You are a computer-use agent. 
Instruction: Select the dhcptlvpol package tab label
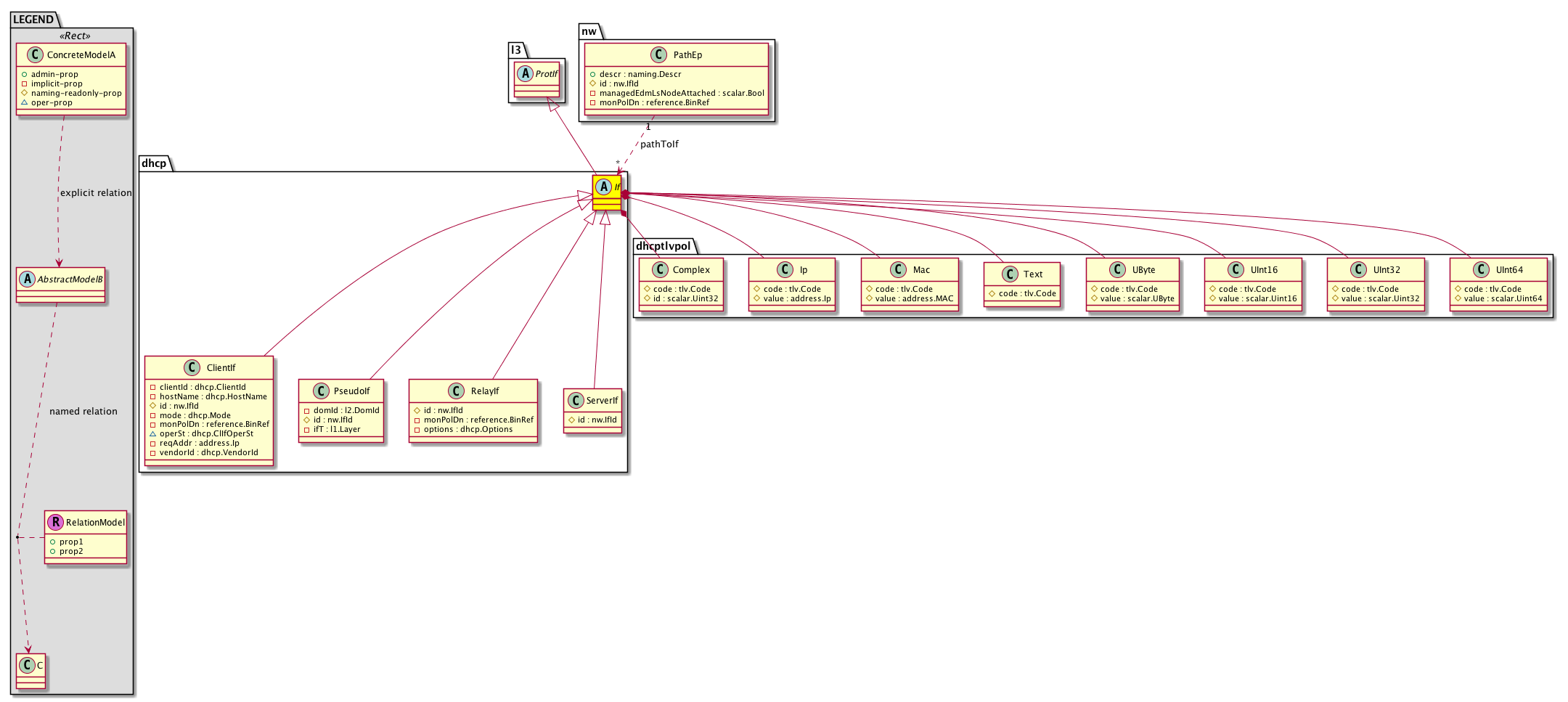663,246
